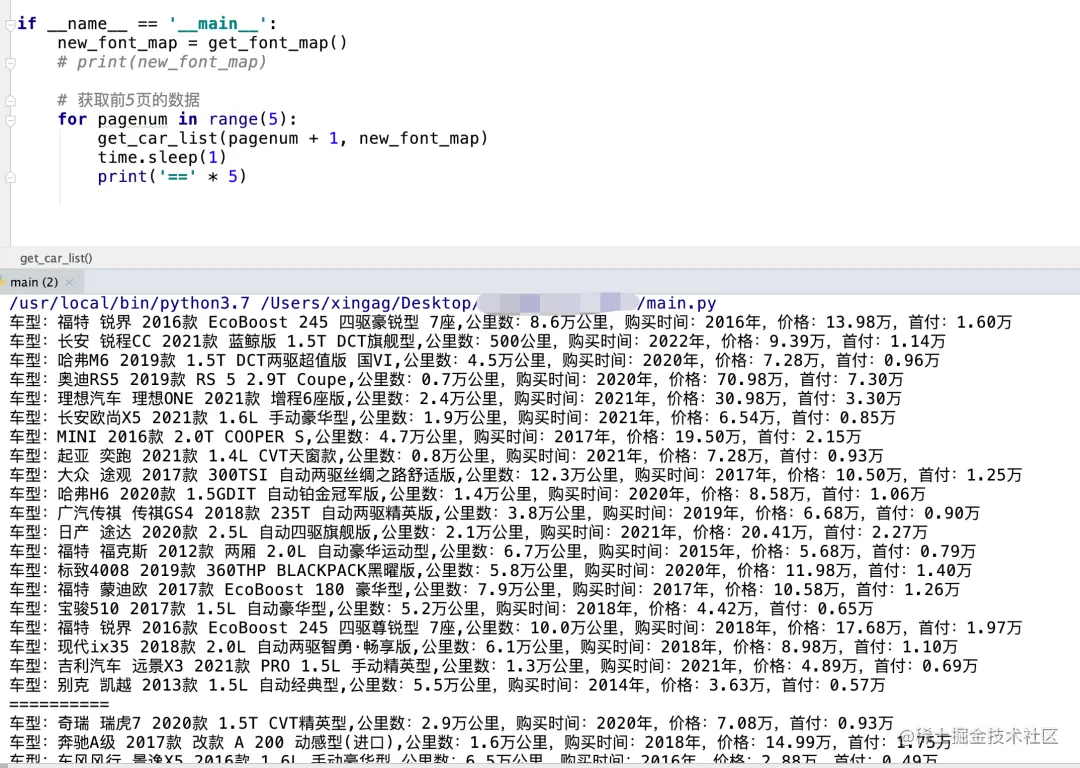The height and width of the screenshot is (768, 1080).
Task: Select output row 吉利汽车 远景X3 2021款 PRO
Action: pos(493,666)
